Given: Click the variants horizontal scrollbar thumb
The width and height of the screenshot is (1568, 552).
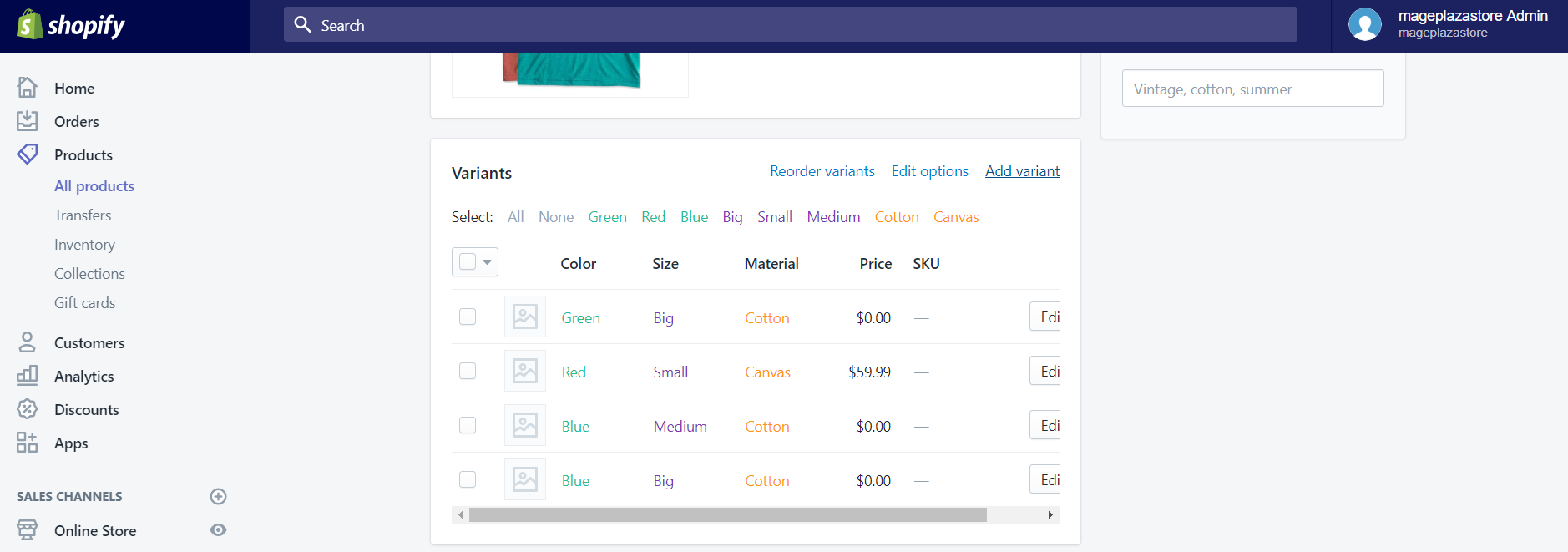Looking at the screenshot, I should (x=728, y=515).
